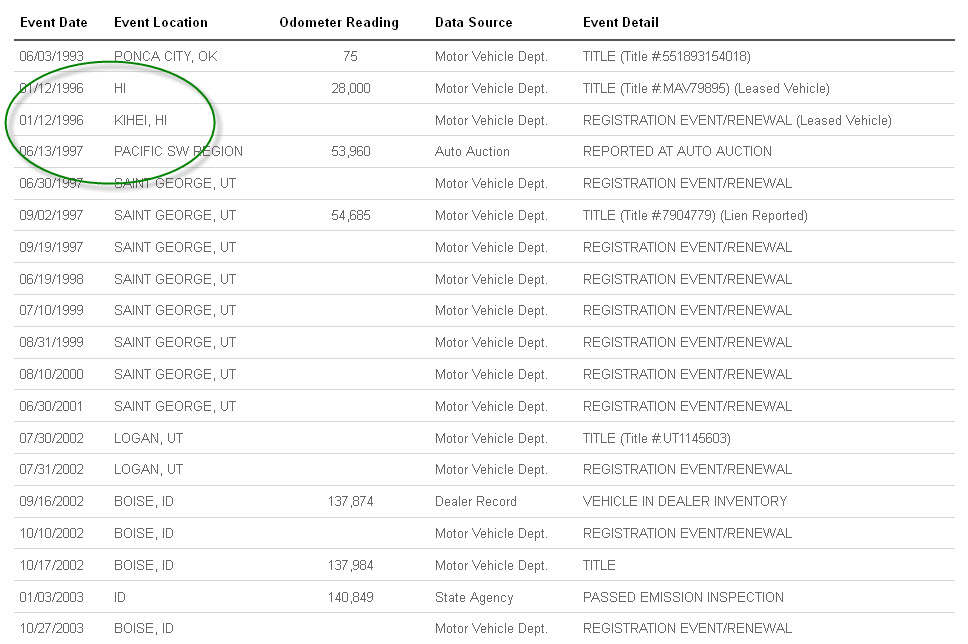
Task: Click the KIHEI, HI location cell
Action: (x=140, y=120)
